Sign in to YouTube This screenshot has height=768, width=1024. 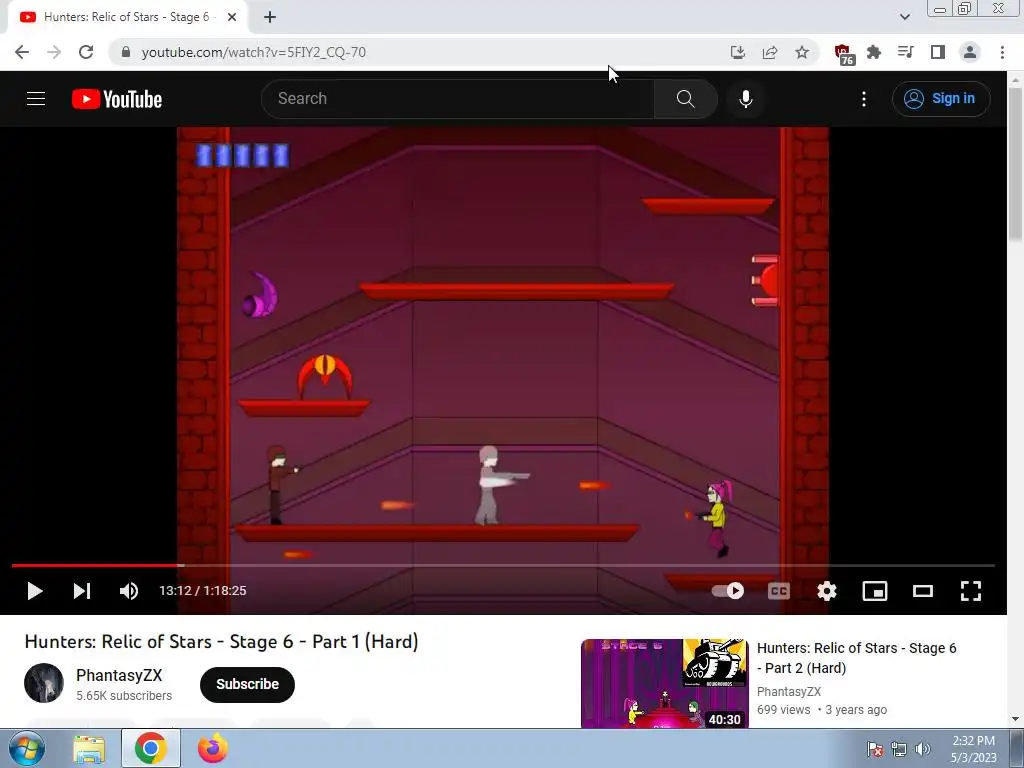[940, 99]
